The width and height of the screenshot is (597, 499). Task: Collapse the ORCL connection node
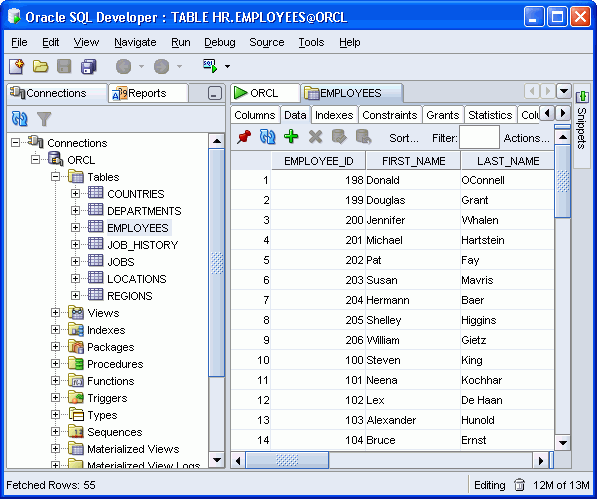[x=35, y=159]
